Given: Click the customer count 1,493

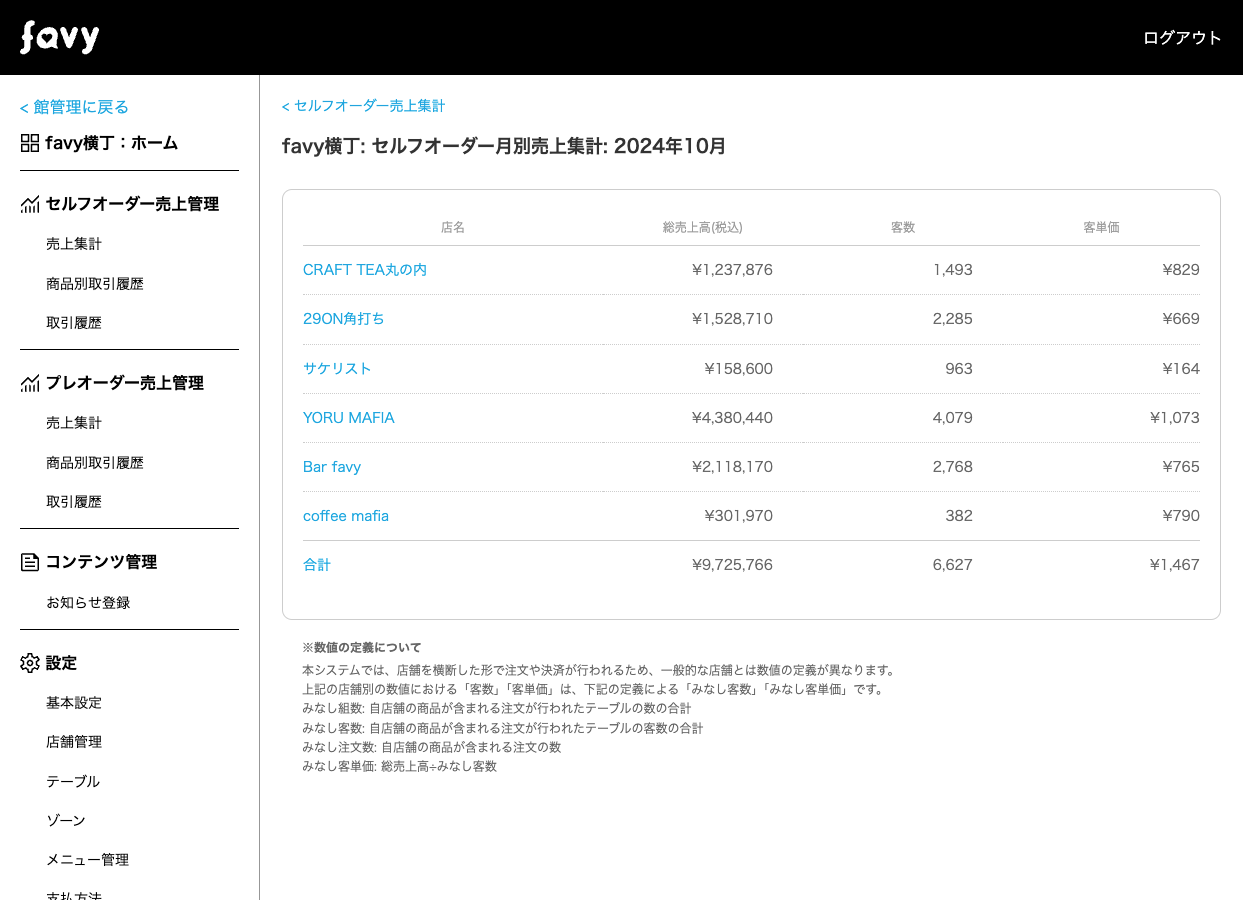Looking at the screenshot, I should point(953,270).
